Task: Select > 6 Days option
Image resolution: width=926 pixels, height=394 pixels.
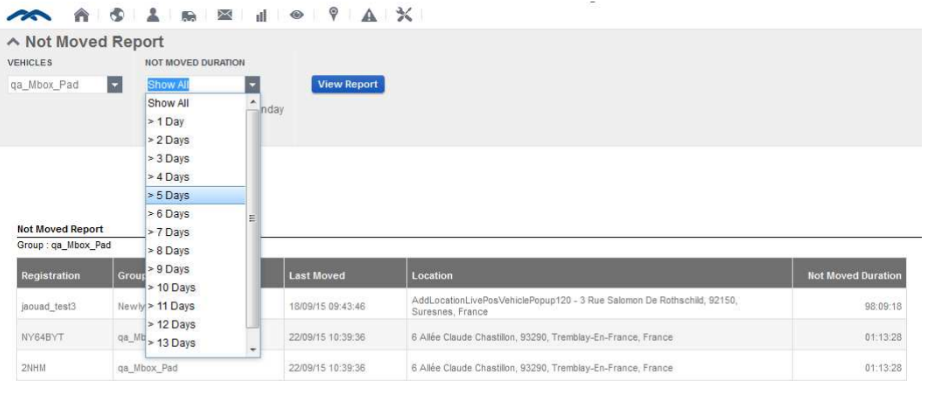Action: tap(195, 213)
